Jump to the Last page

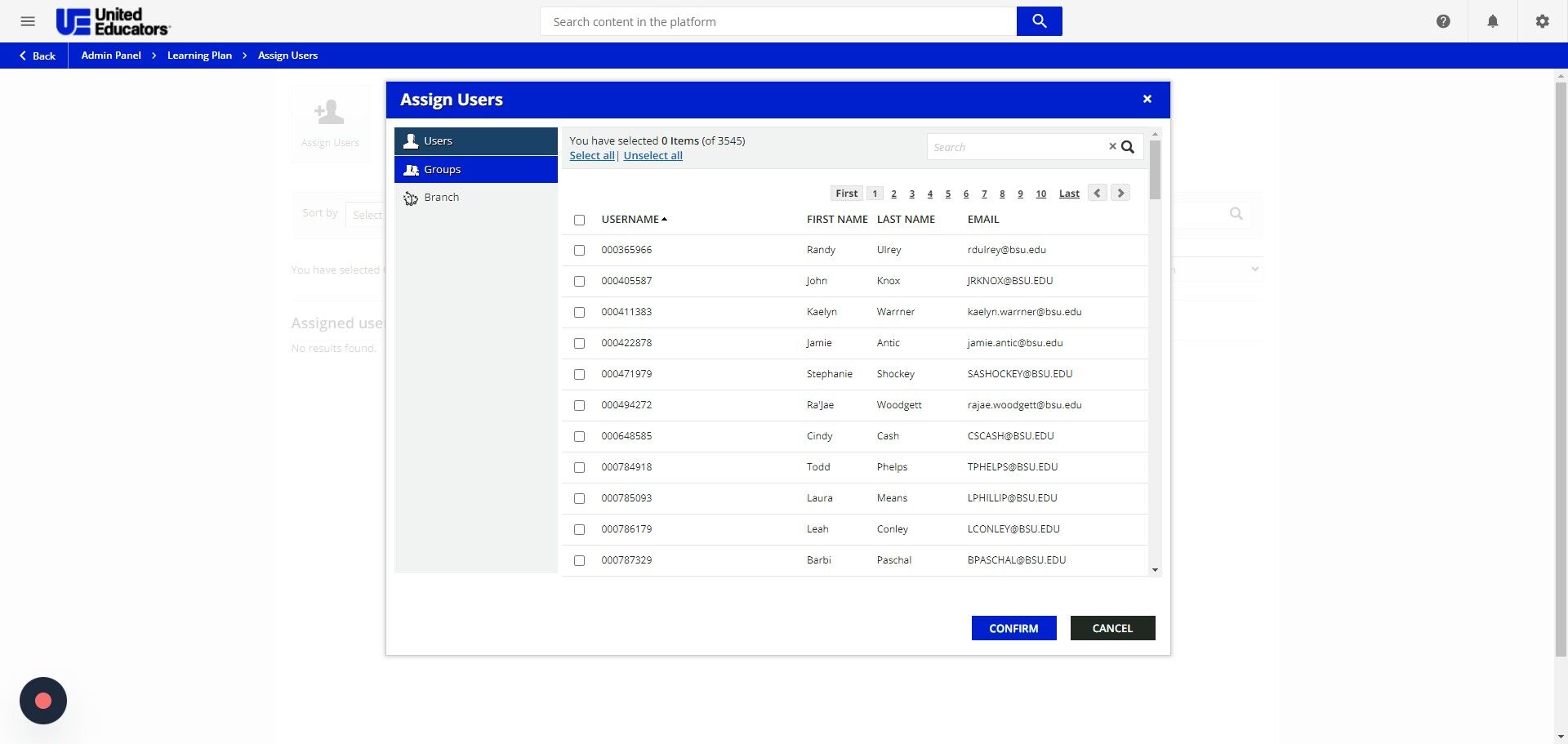tap(1069, 194)
